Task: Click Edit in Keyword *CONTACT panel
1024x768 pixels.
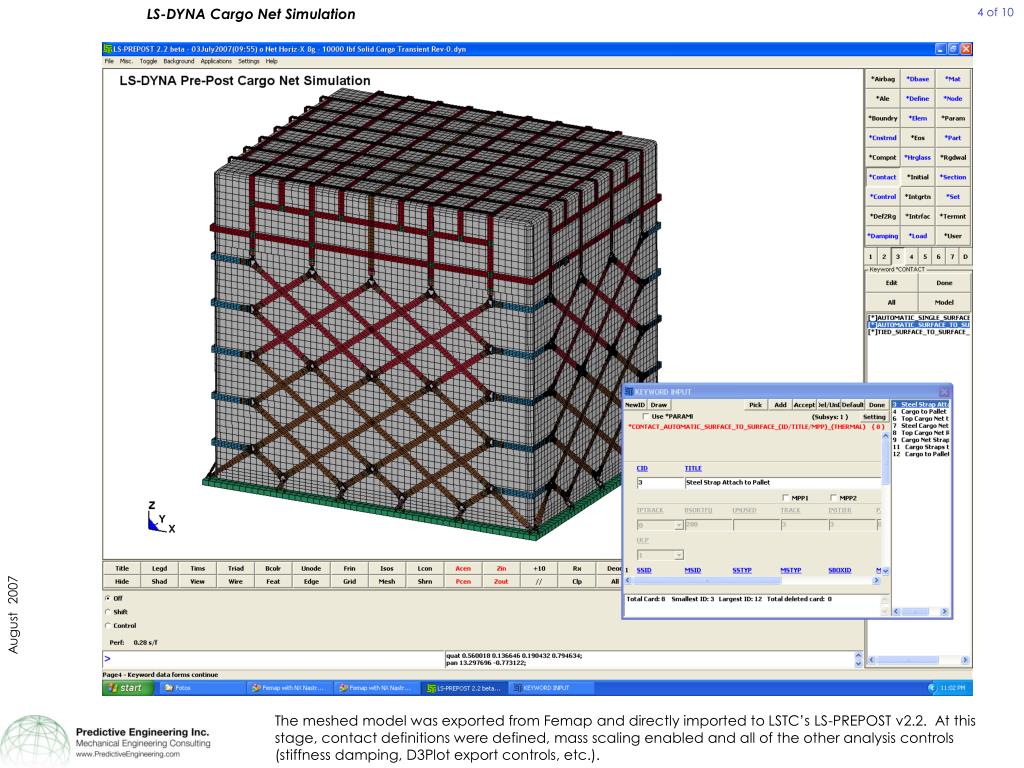Action: [x=891, y=283]
